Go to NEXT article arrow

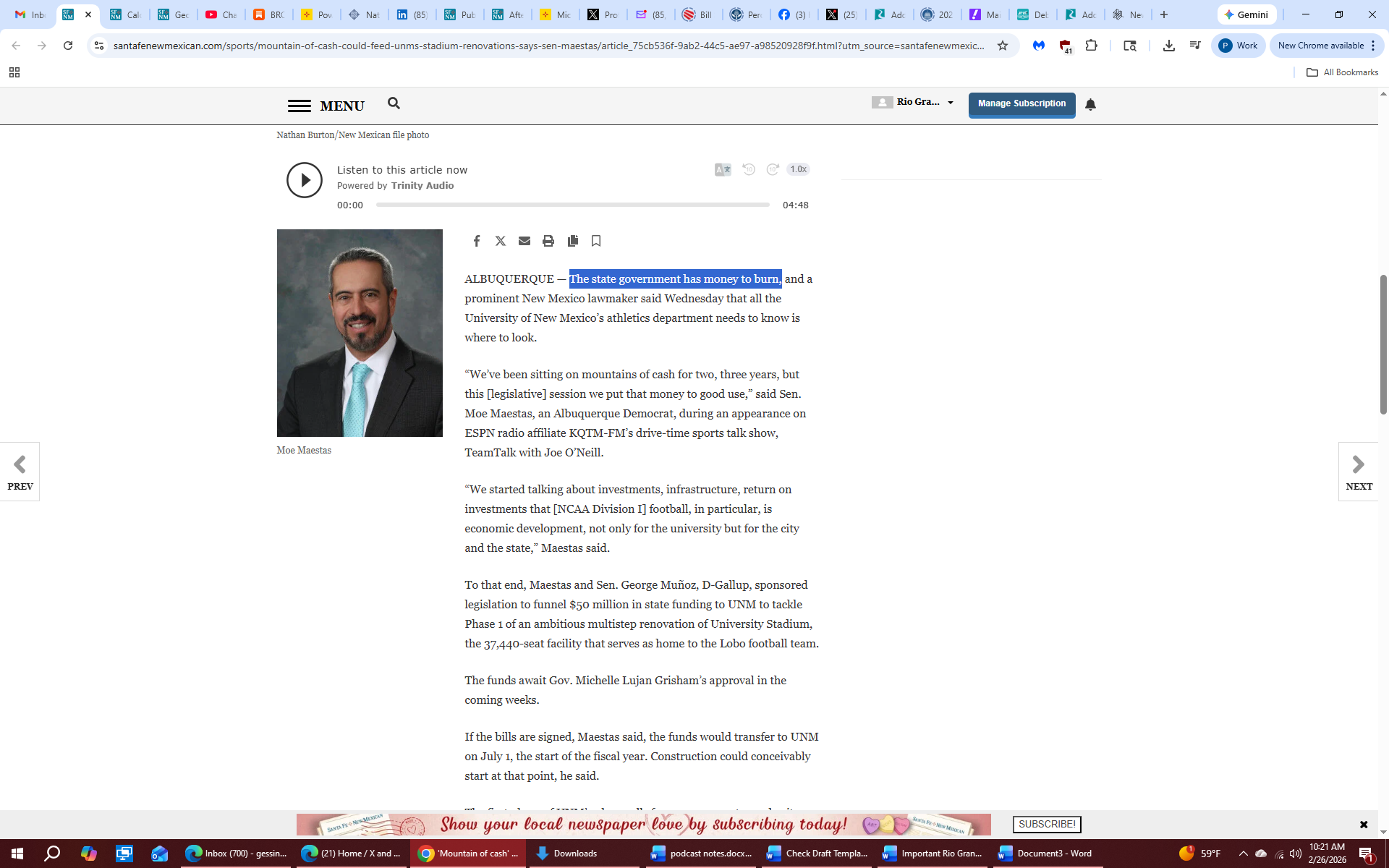[x=1358, y=472]
